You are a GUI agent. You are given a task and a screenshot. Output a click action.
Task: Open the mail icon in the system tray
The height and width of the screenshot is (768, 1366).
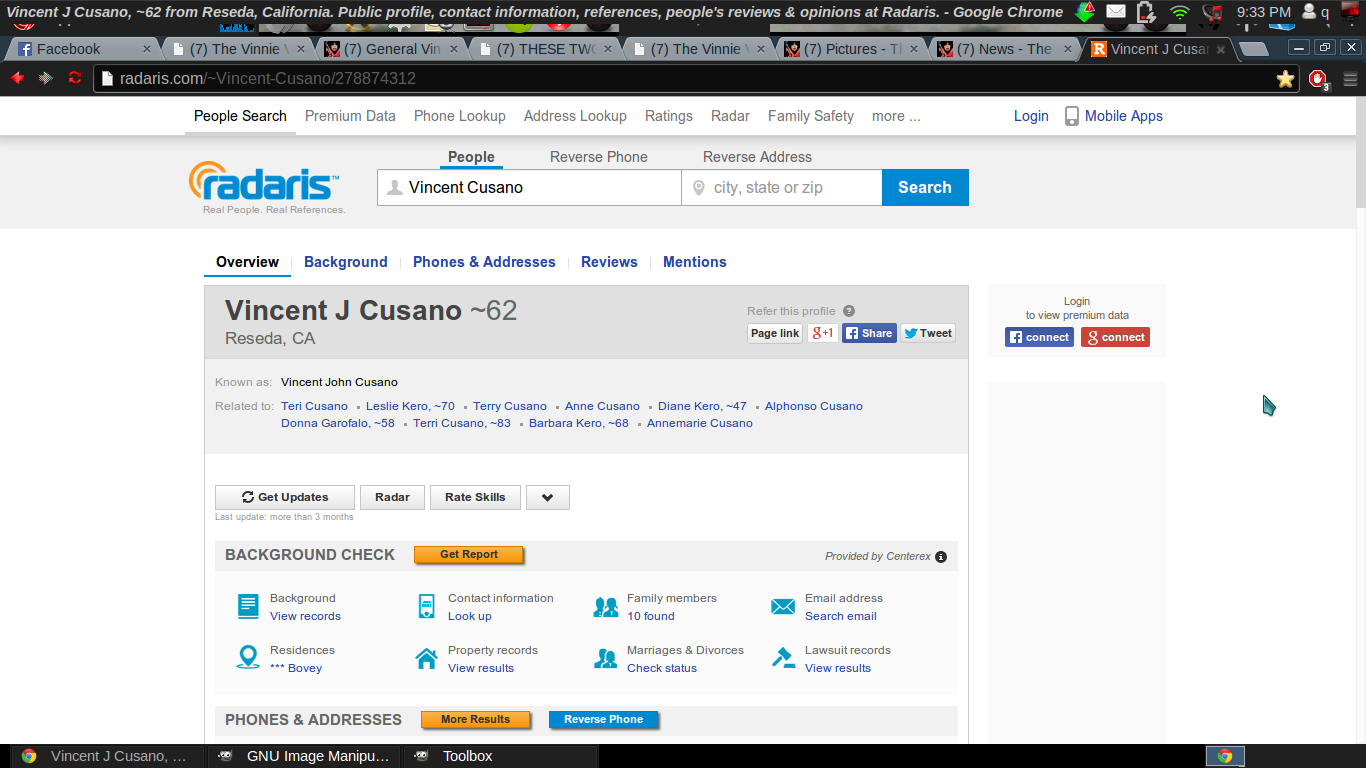tap(1116, 13)
